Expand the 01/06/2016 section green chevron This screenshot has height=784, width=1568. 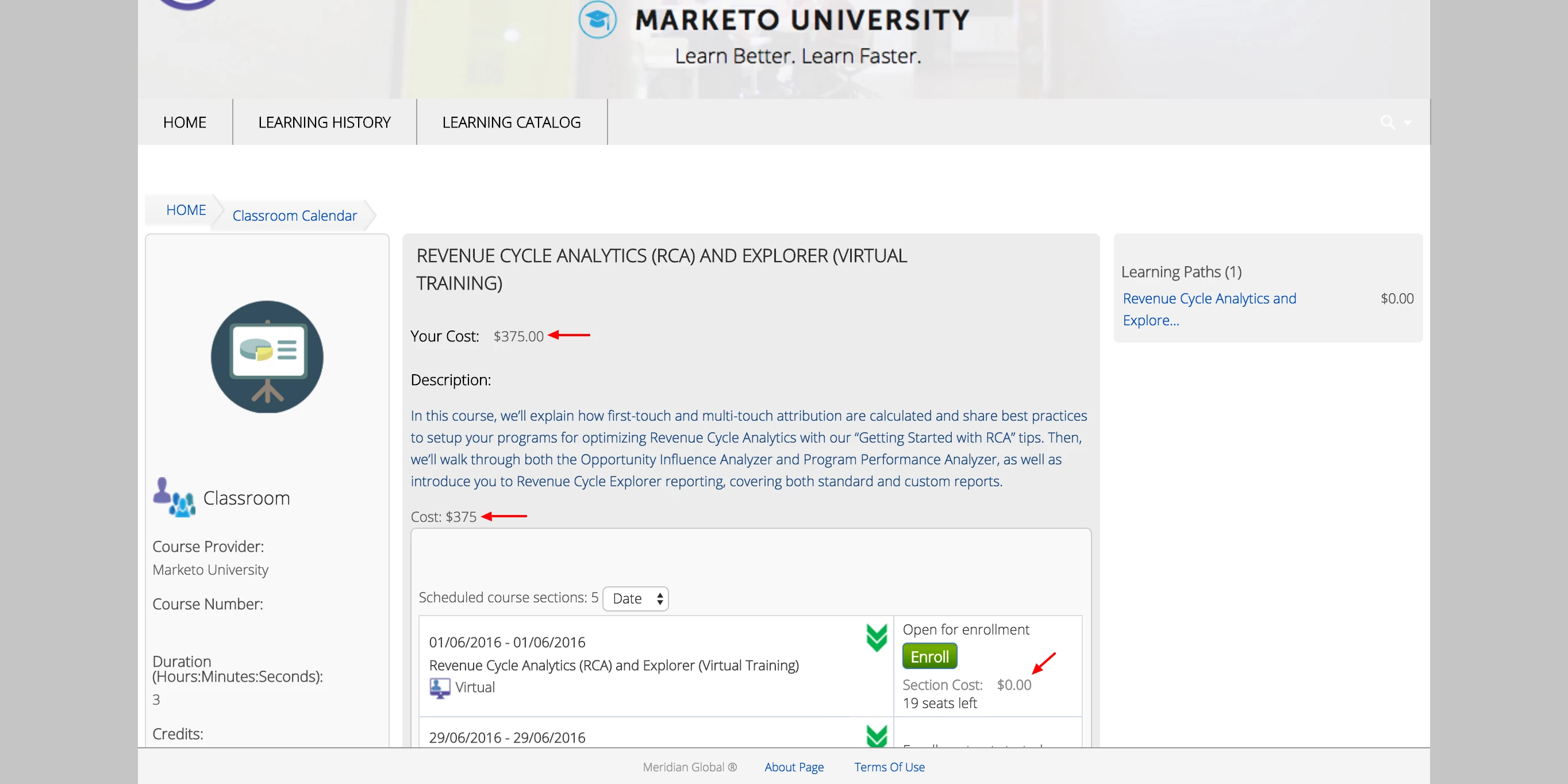pos(876,637)
